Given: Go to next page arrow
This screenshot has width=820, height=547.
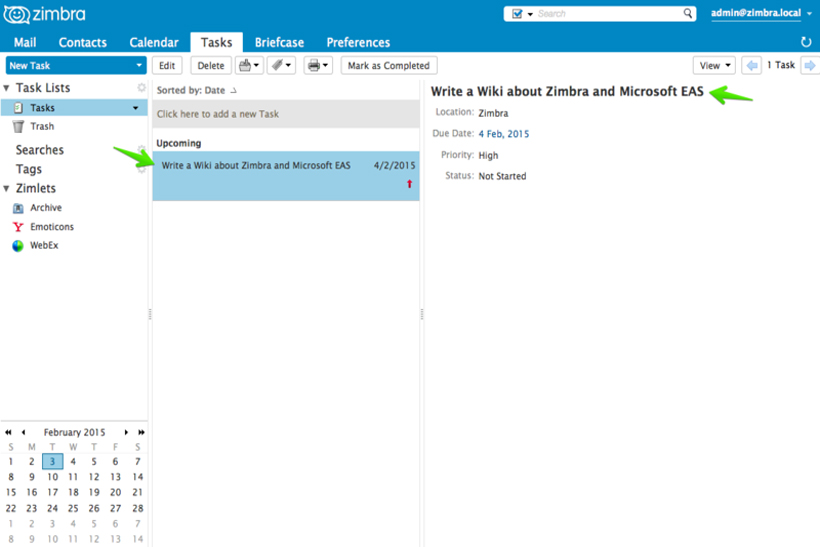Looking at the screenshot, I should point(810,65).
